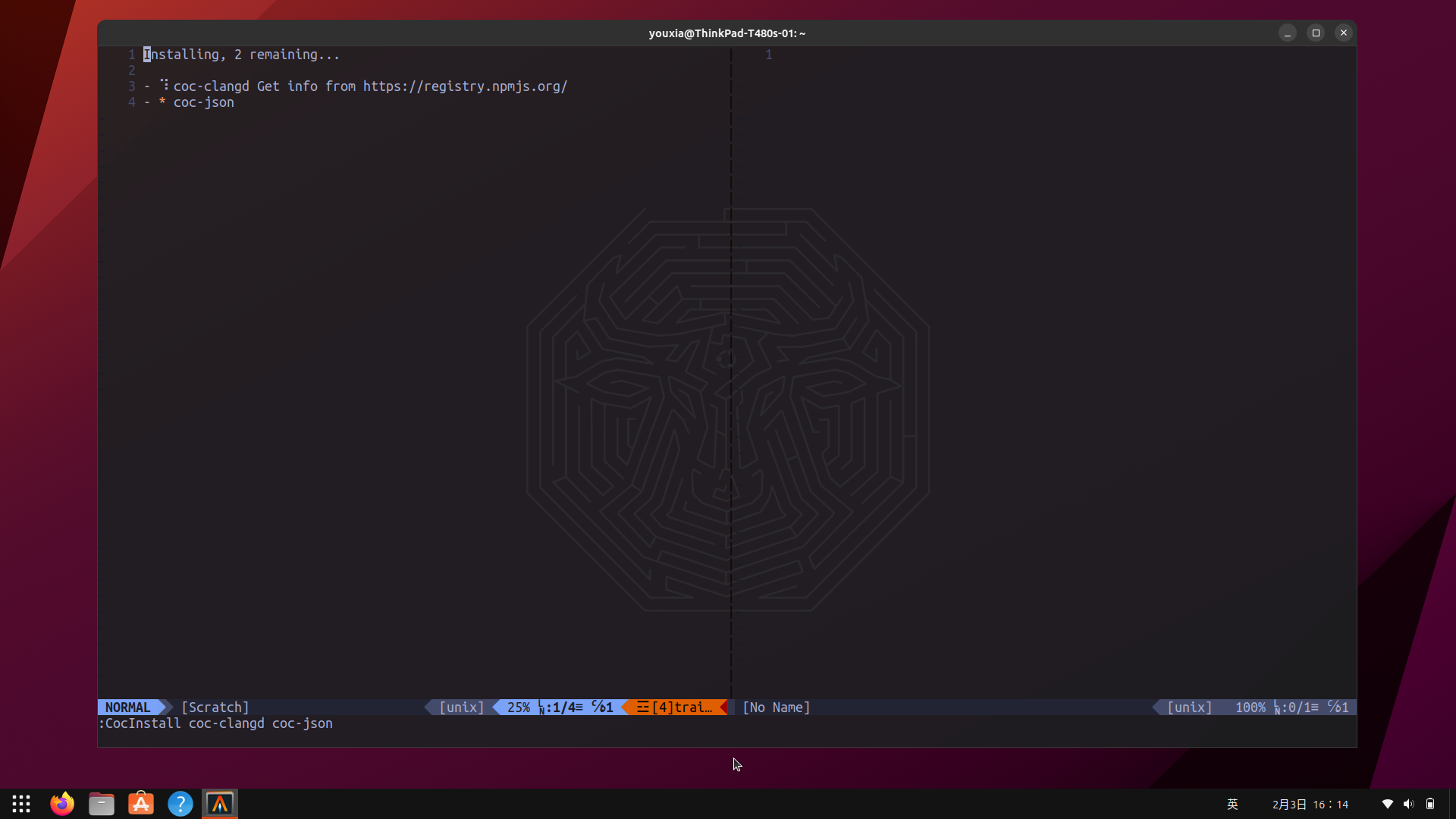
Task: Open the Show Applications grid
Action: point(21,804)
